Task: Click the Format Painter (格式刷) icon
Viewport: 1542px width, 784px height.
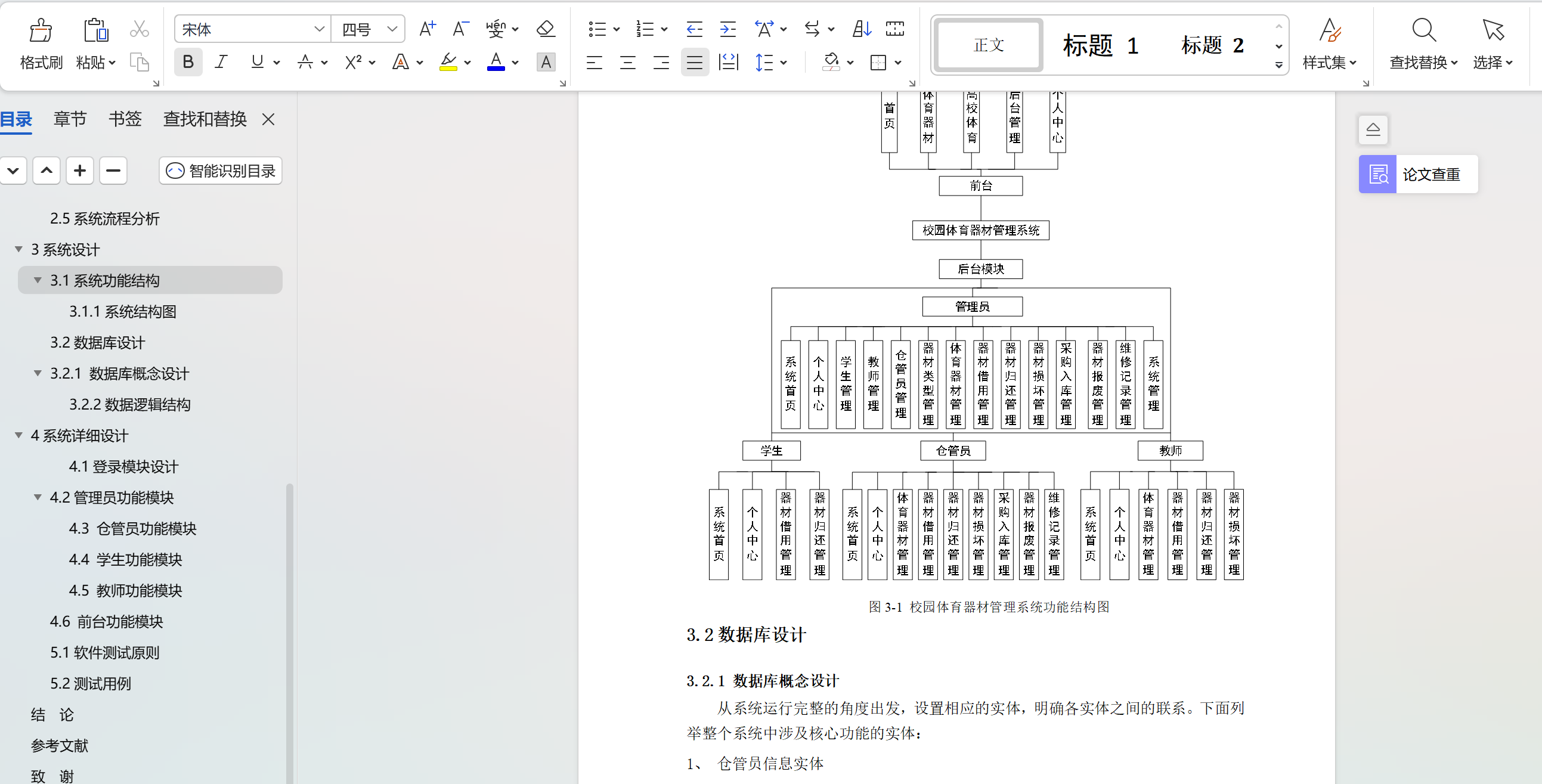Action: 41,30
